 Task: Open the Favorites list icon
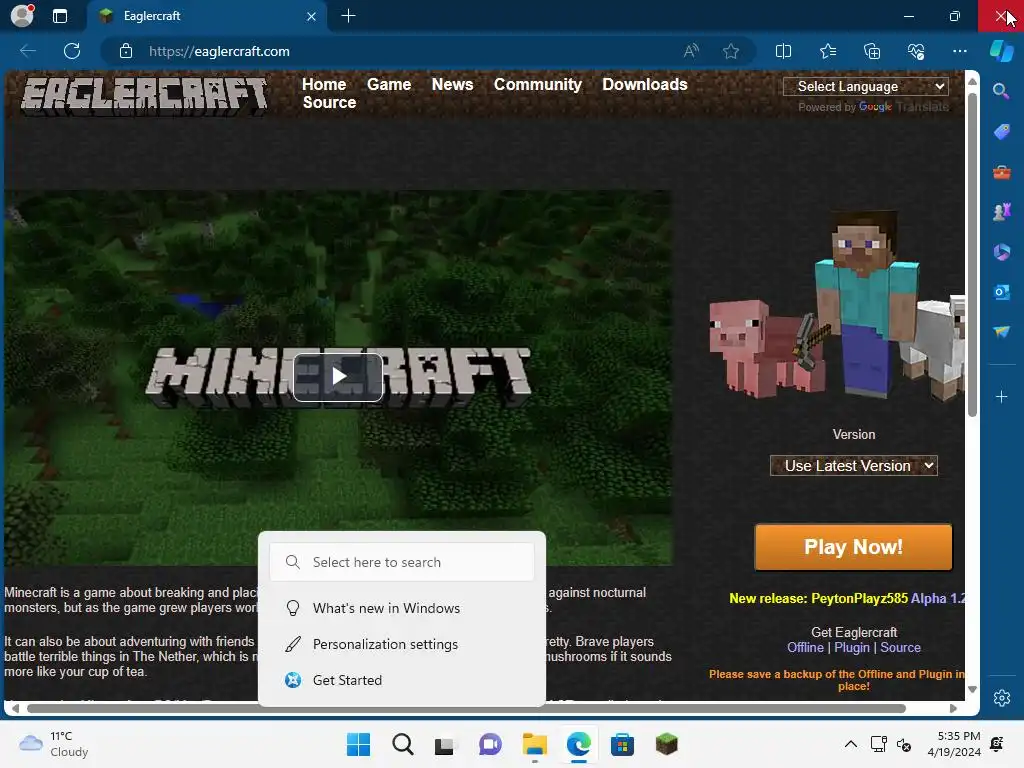coord(827,51)
